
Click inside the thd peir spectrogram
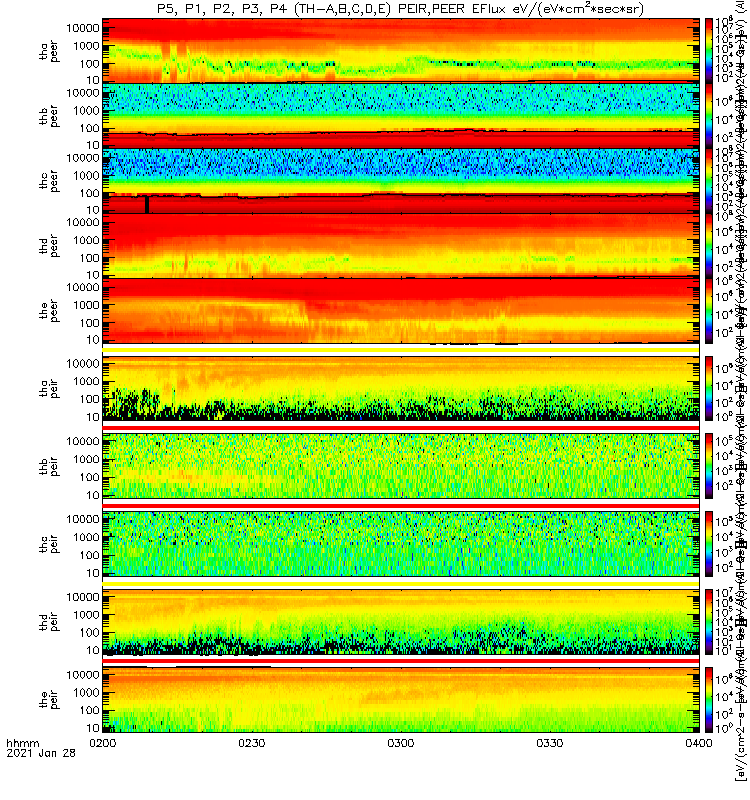click(x=401, y=622)
